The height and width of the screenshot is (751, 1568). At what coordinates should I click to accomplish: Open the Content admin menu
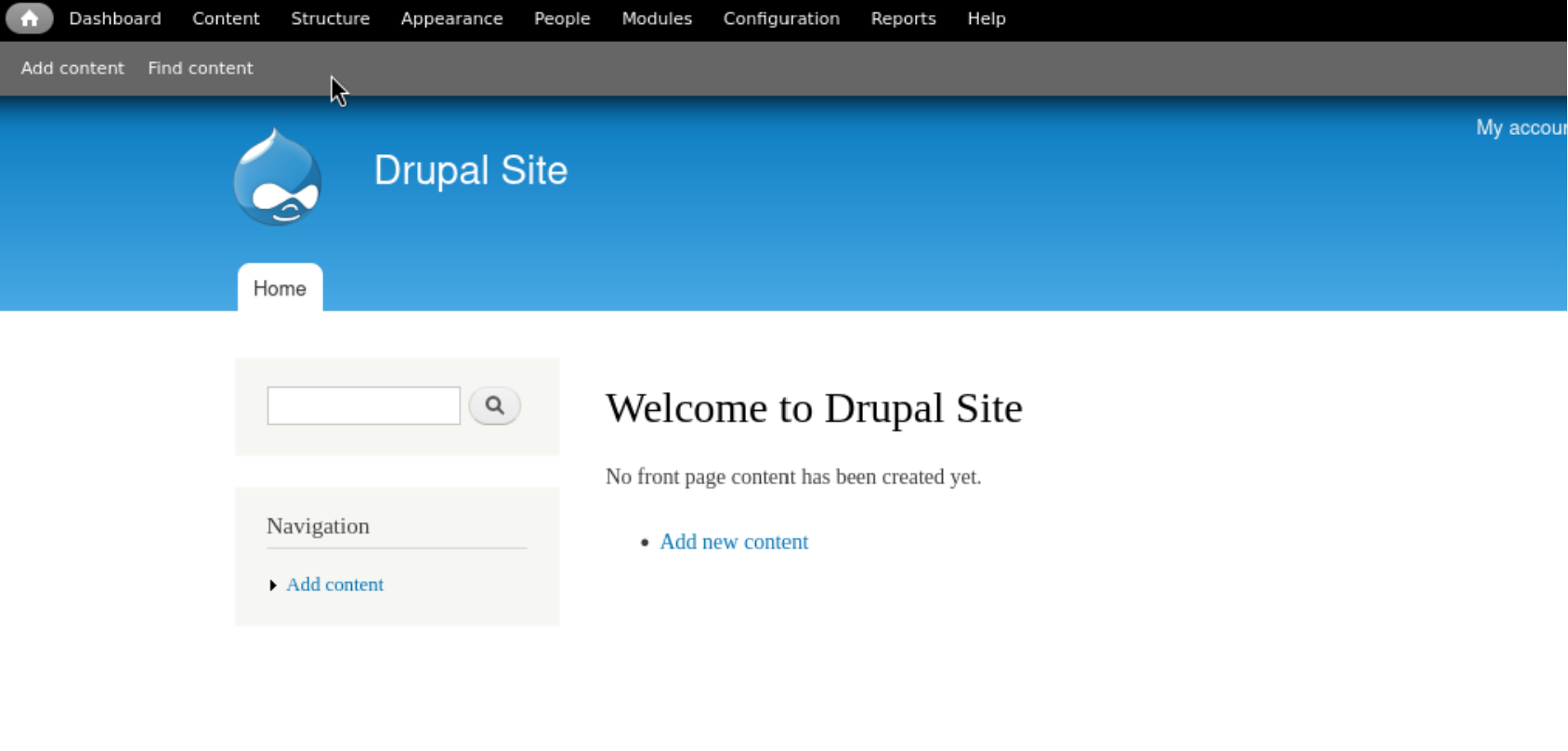(226, 19)
